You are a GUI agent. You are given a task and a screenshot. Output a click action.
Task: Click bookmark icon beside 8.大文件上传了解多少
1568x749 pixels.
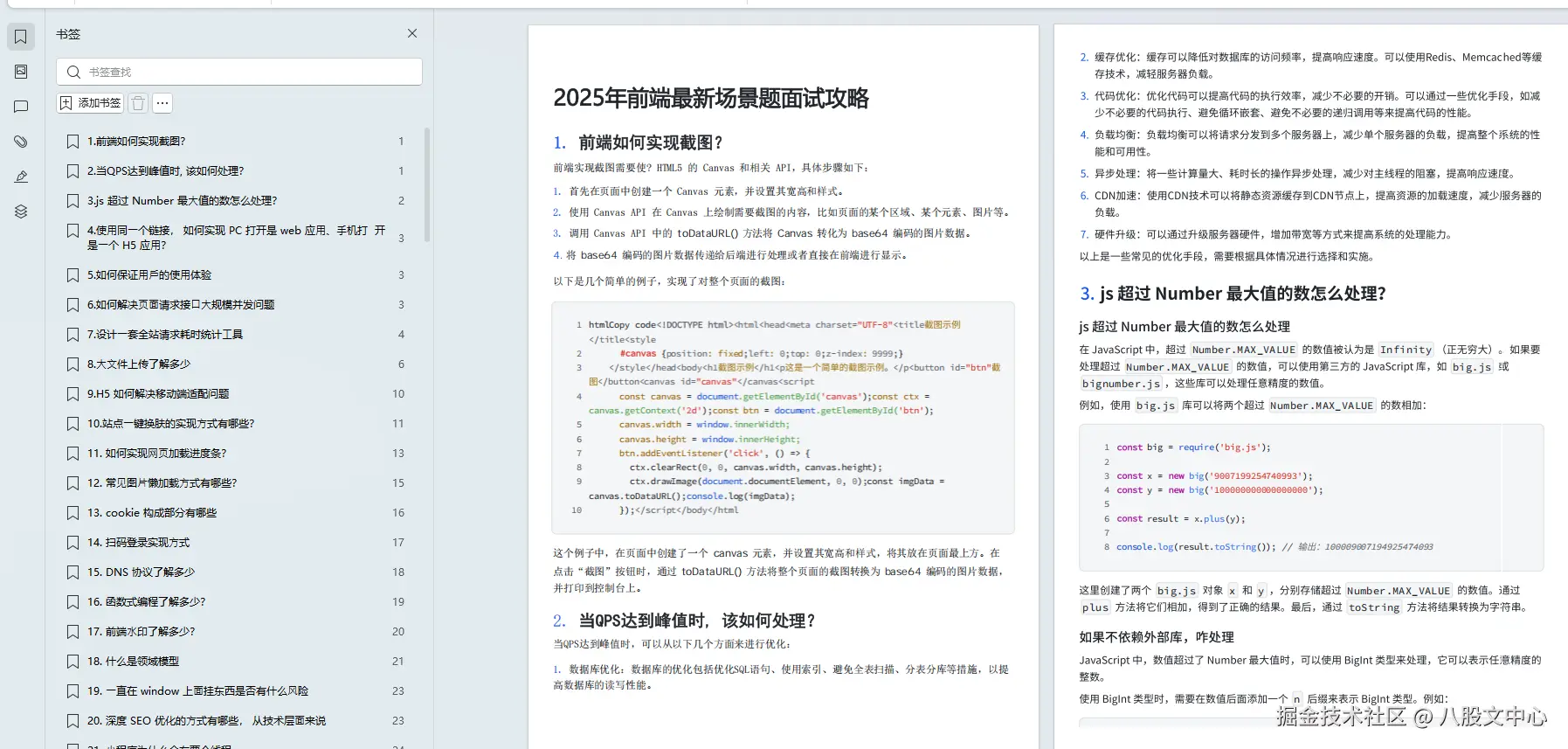(x=73, y=364)
